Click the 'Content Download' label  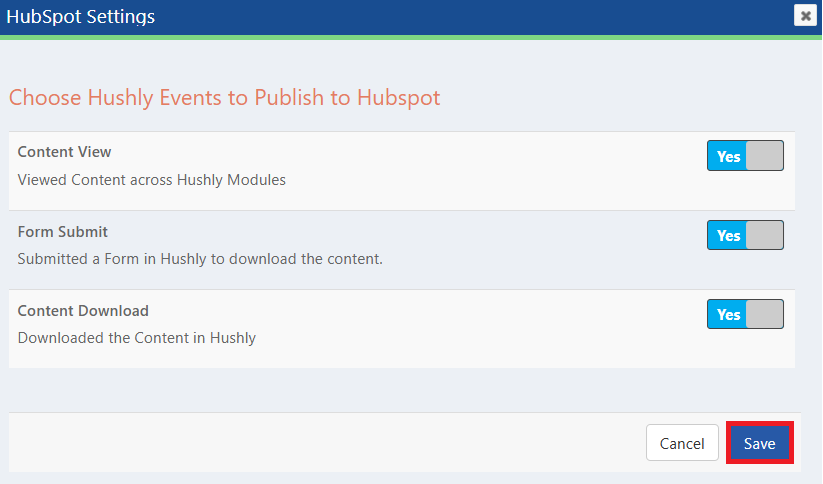(83, 311)
